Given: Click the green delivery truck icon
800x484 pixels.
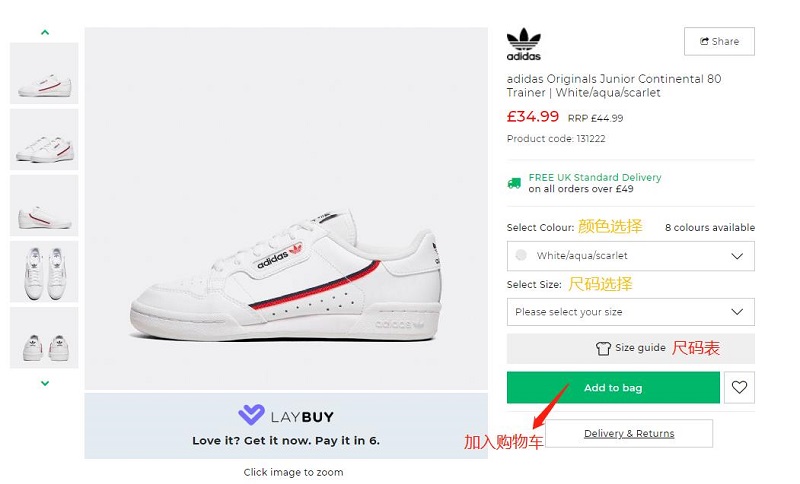Looking at the screenshot, I should point(514,183).
